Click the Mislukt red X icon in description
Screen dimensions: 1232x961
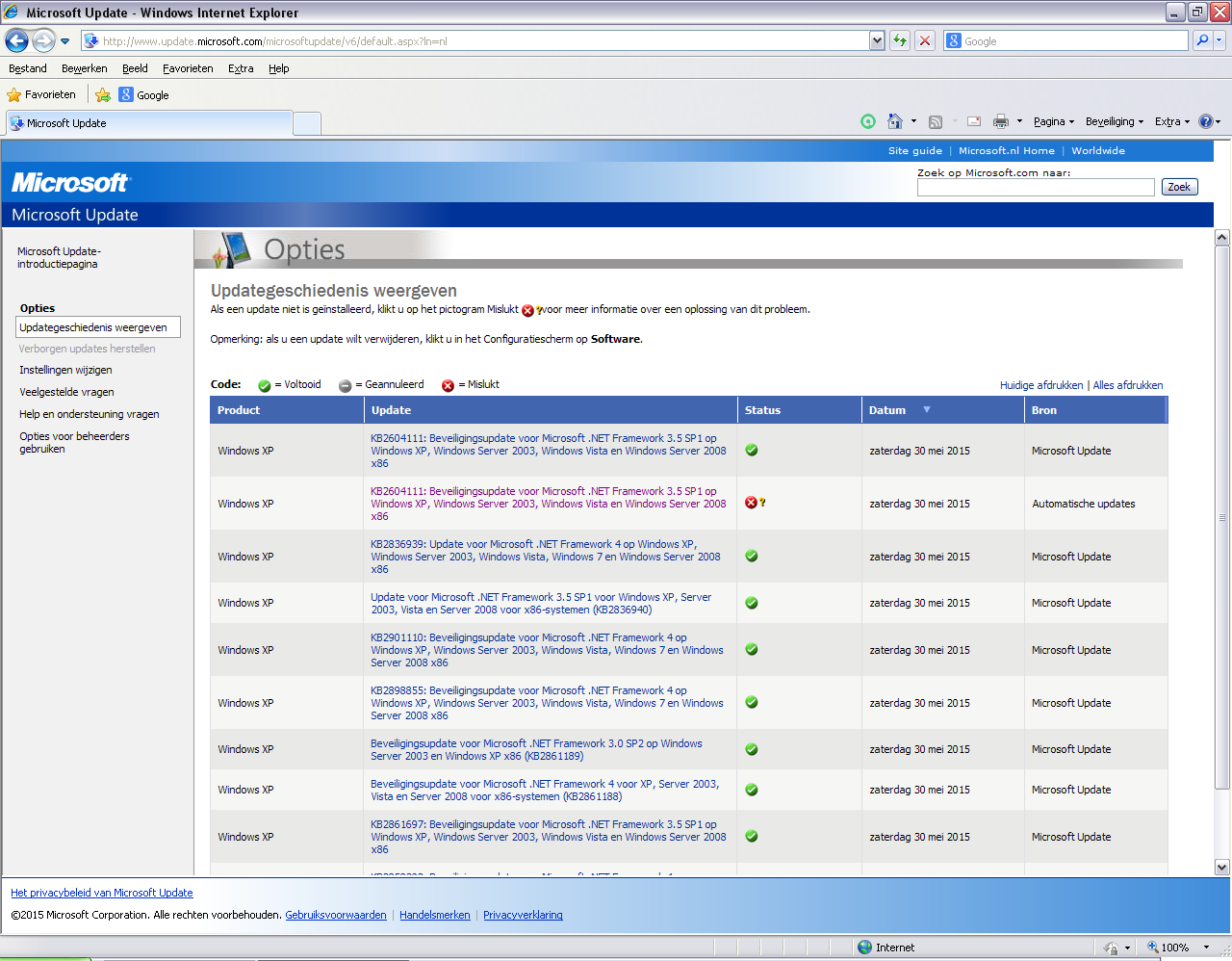click(x=527, y=310)
